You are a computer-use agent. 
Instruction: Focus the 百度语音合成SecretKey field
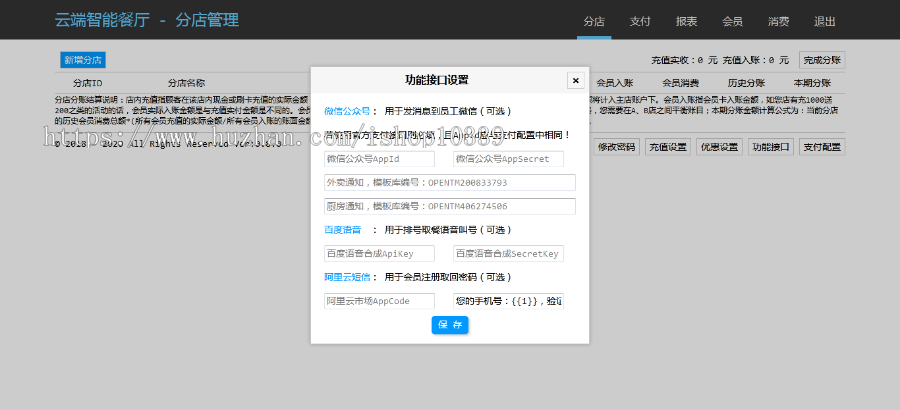(508, 253)
